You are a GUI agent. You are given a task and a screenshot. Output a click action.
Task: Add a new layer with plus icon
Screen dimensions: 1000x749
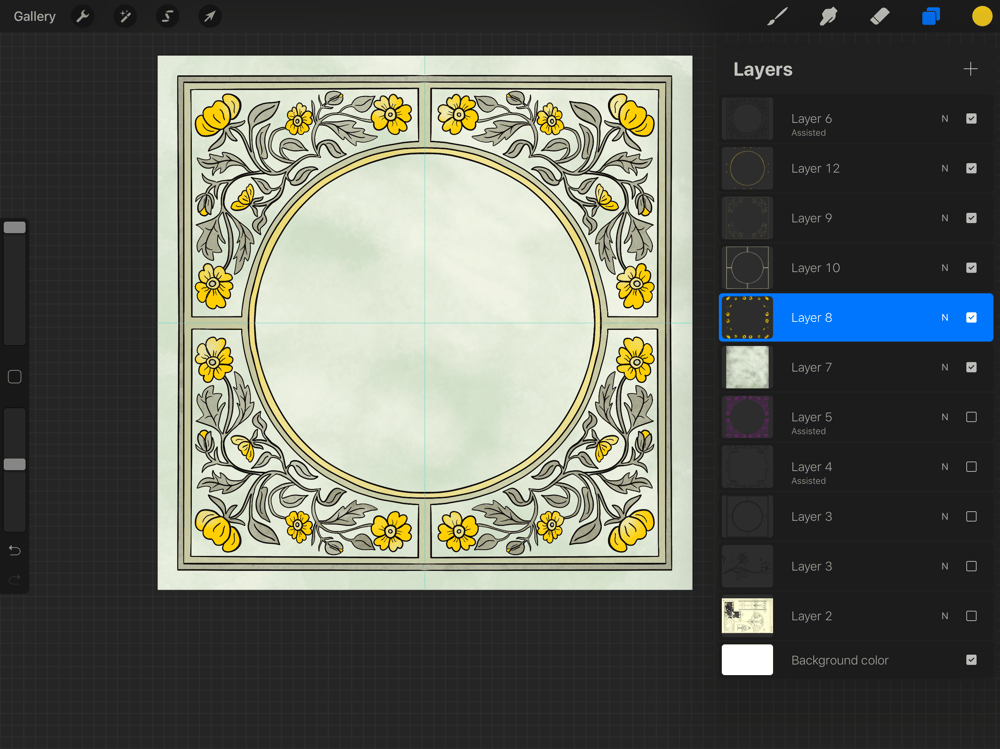(x=970, y=69)
